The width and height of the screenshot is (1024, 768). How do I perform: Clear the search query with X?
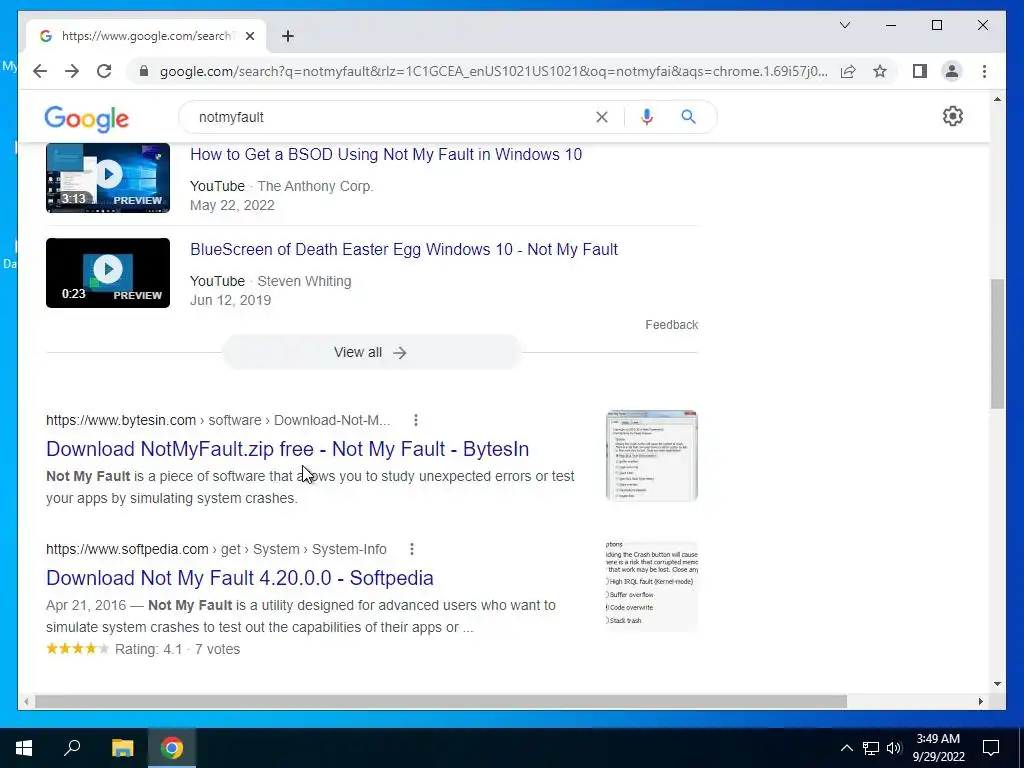601,117
